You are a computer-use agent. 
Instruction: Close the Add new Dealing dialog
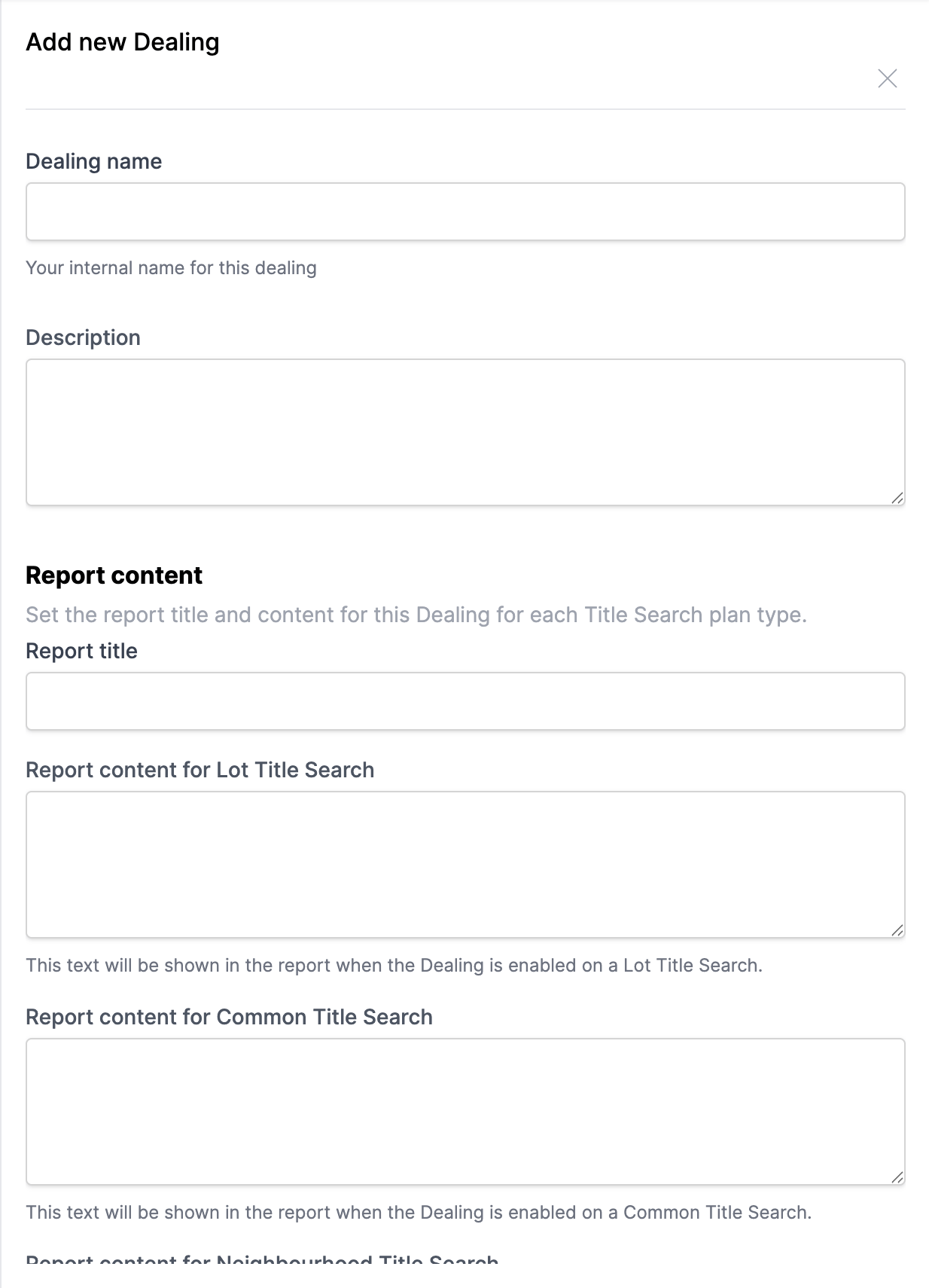coord(887,78)
